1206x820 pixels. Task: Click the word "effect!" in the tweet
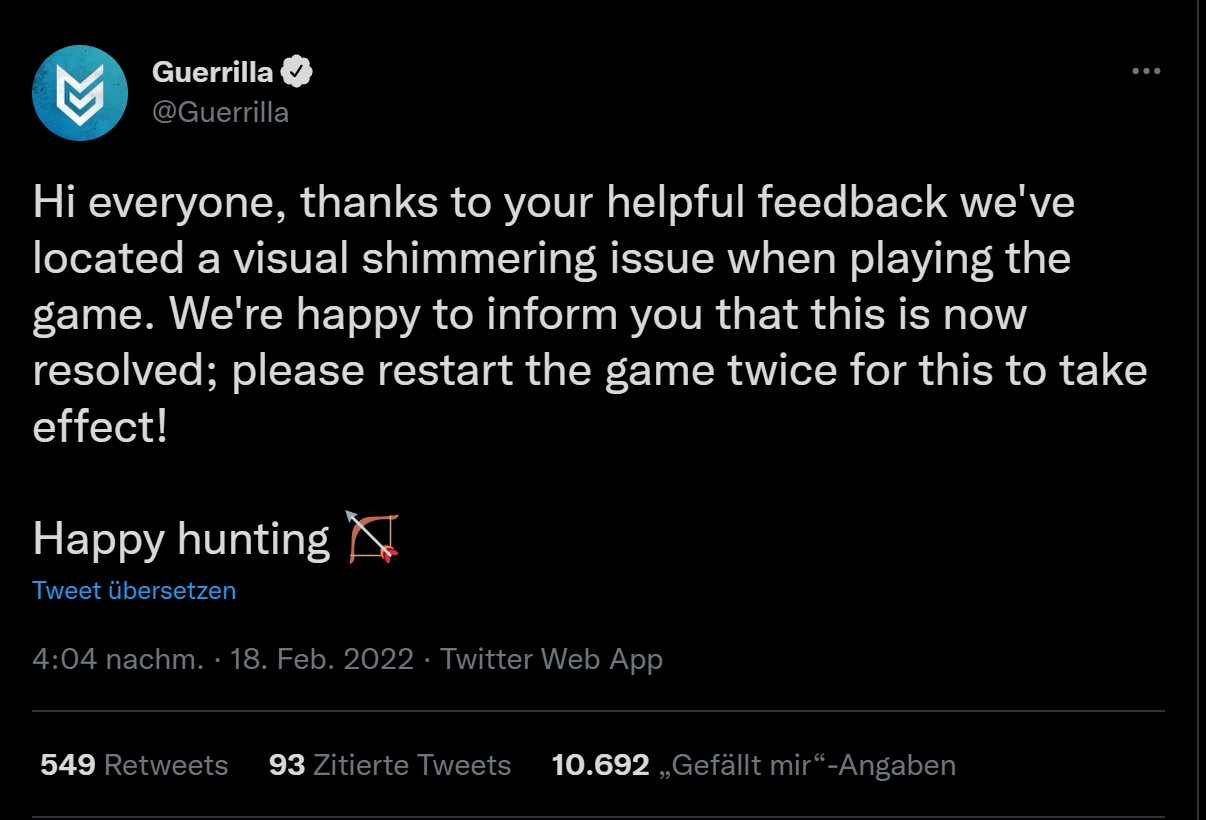pyautogui.click(x=100, y=427)
